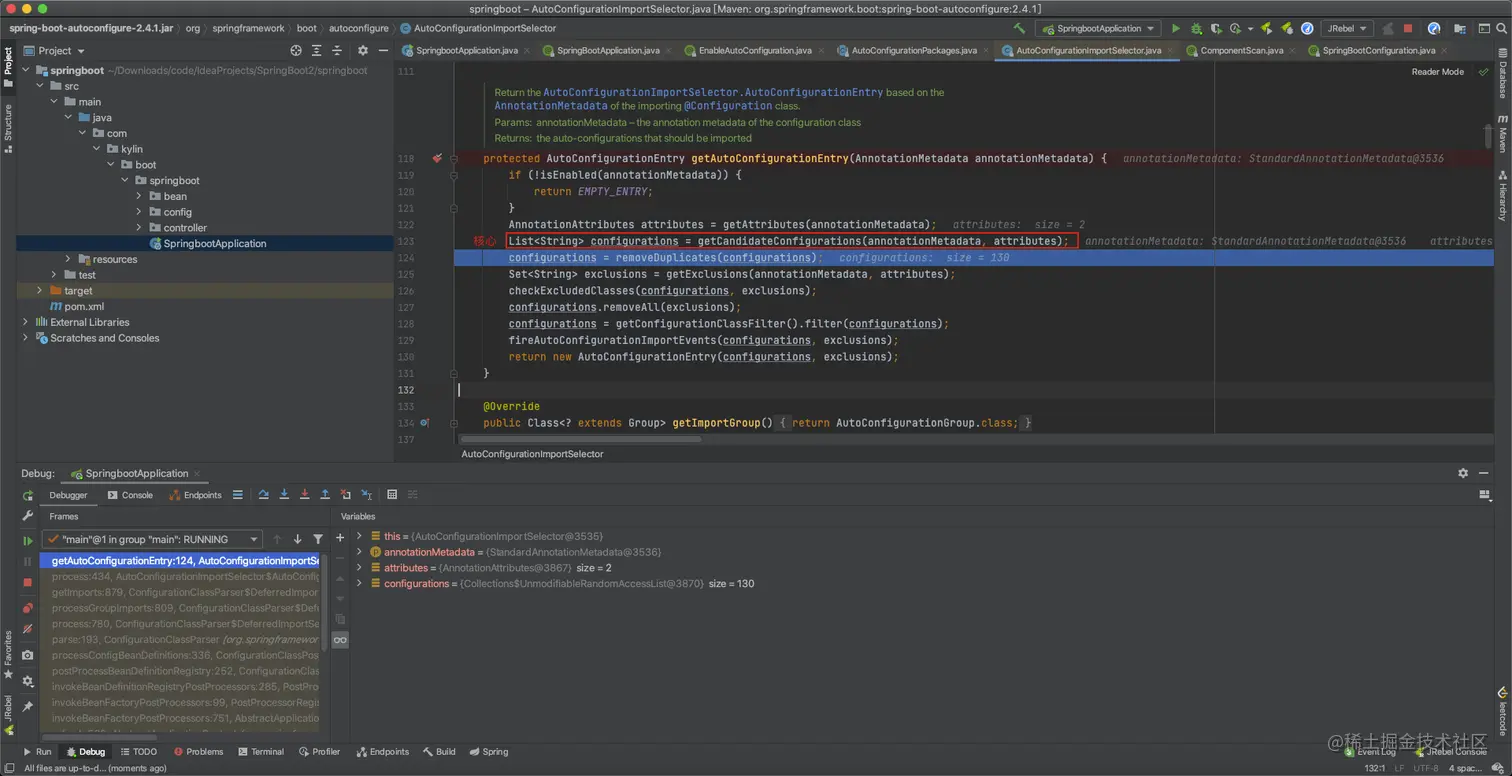Image resolution: width=1512 pixels, height=776 pixels.
Task: Open View Breakpoints in the debug sidebar
Action: click(28, 607)
